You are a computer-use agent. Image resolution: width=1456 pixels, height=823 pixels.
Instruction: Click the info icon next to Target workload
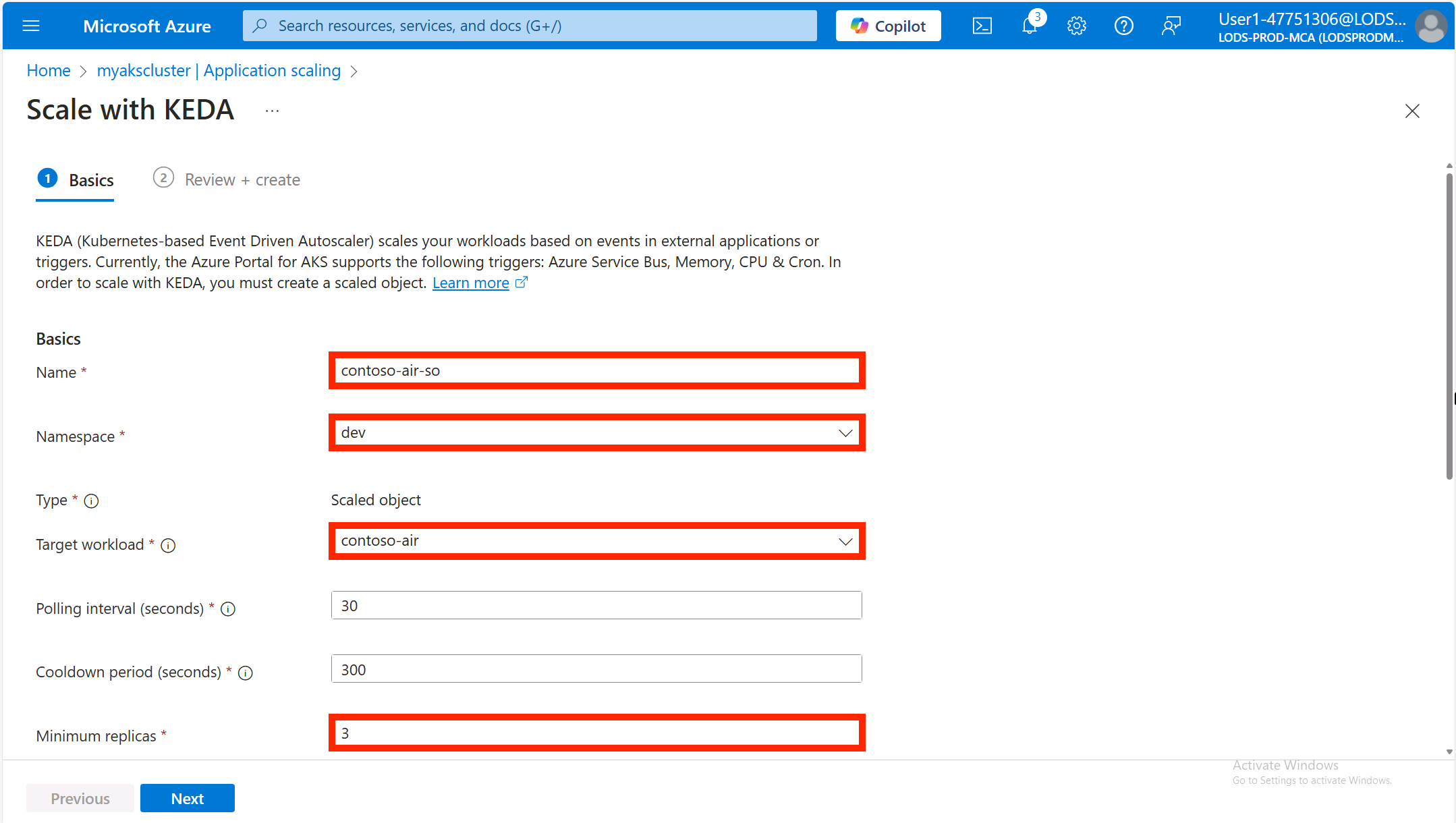(x=168, y=545)
